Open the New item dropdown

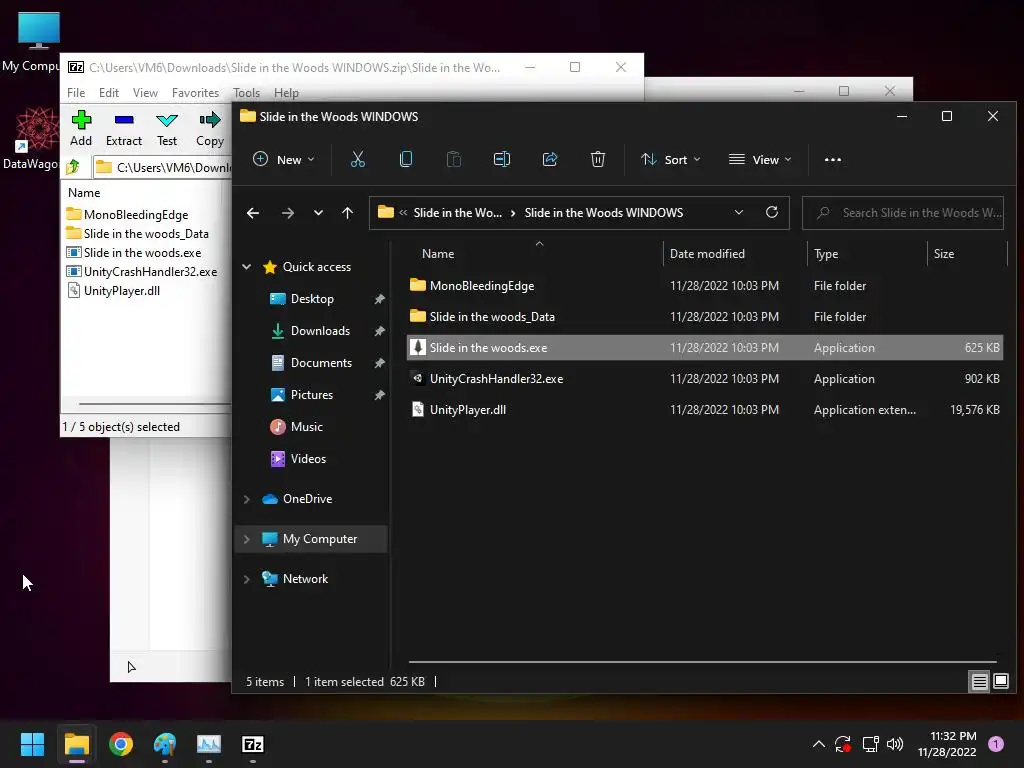[284, 159]
